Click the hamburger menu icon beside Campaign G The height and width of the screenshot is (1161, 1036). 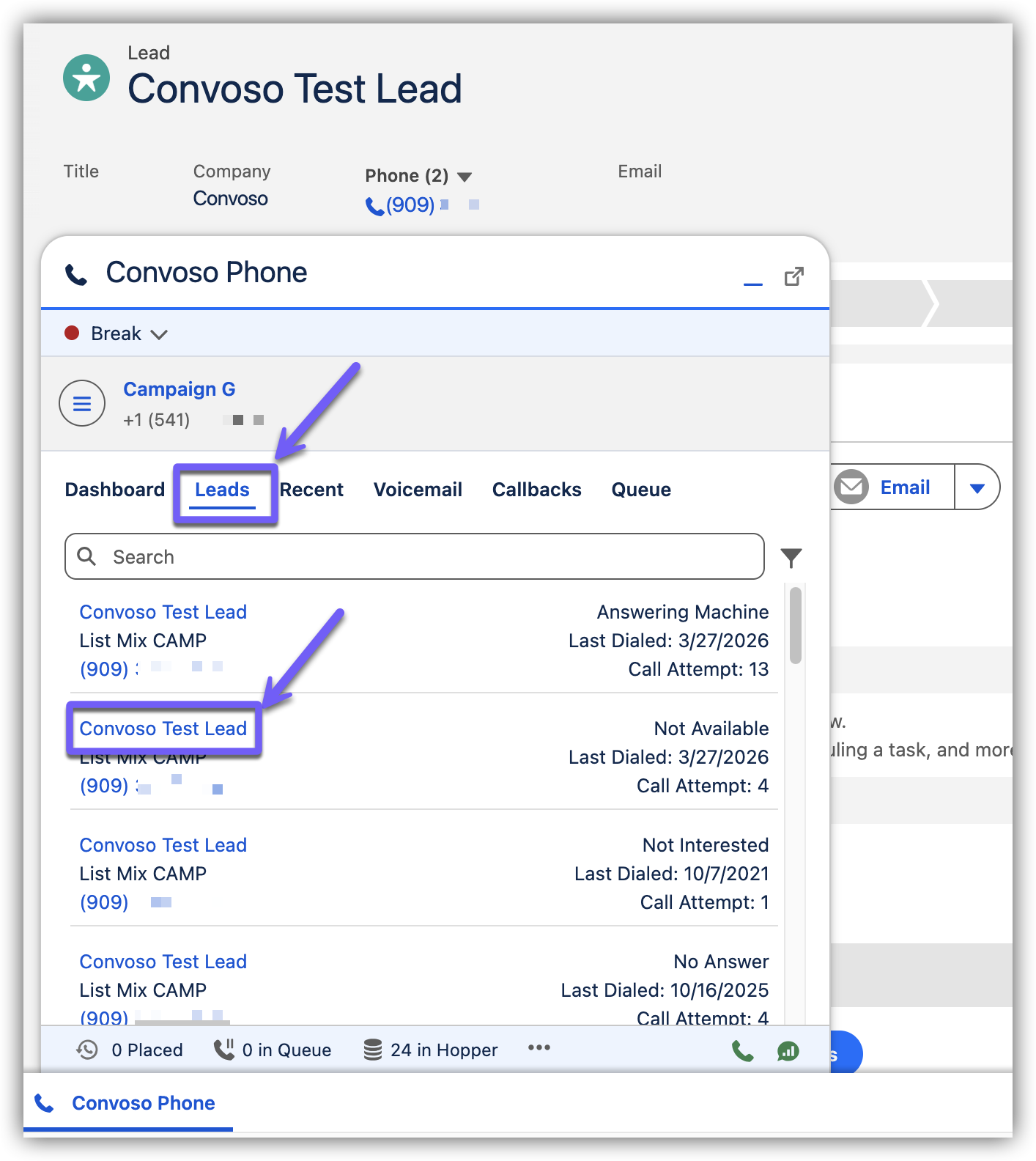(x=82, y=403)
